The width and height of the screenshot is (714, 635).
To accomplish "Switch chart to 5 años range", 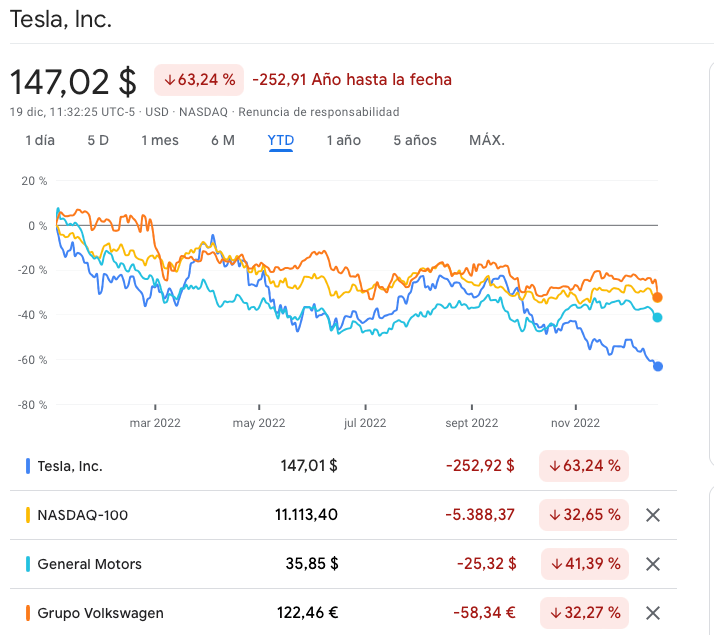I will coord(415,140).
